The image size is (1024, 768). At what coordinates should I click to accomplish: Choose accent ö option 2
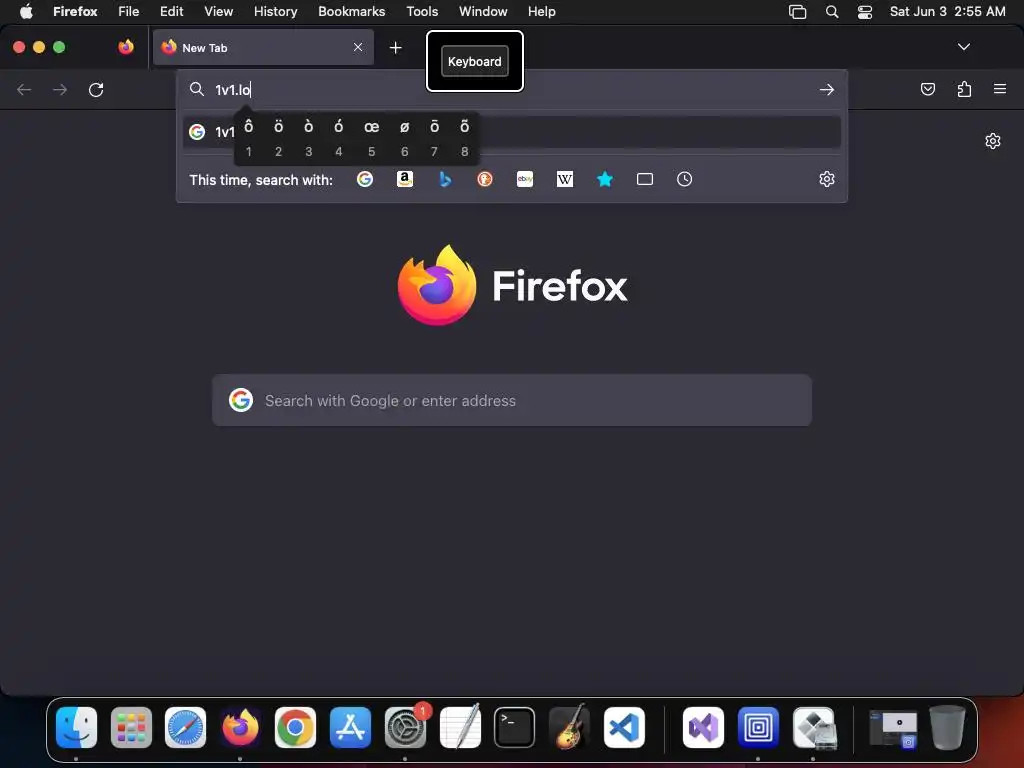tap(278, 137)
